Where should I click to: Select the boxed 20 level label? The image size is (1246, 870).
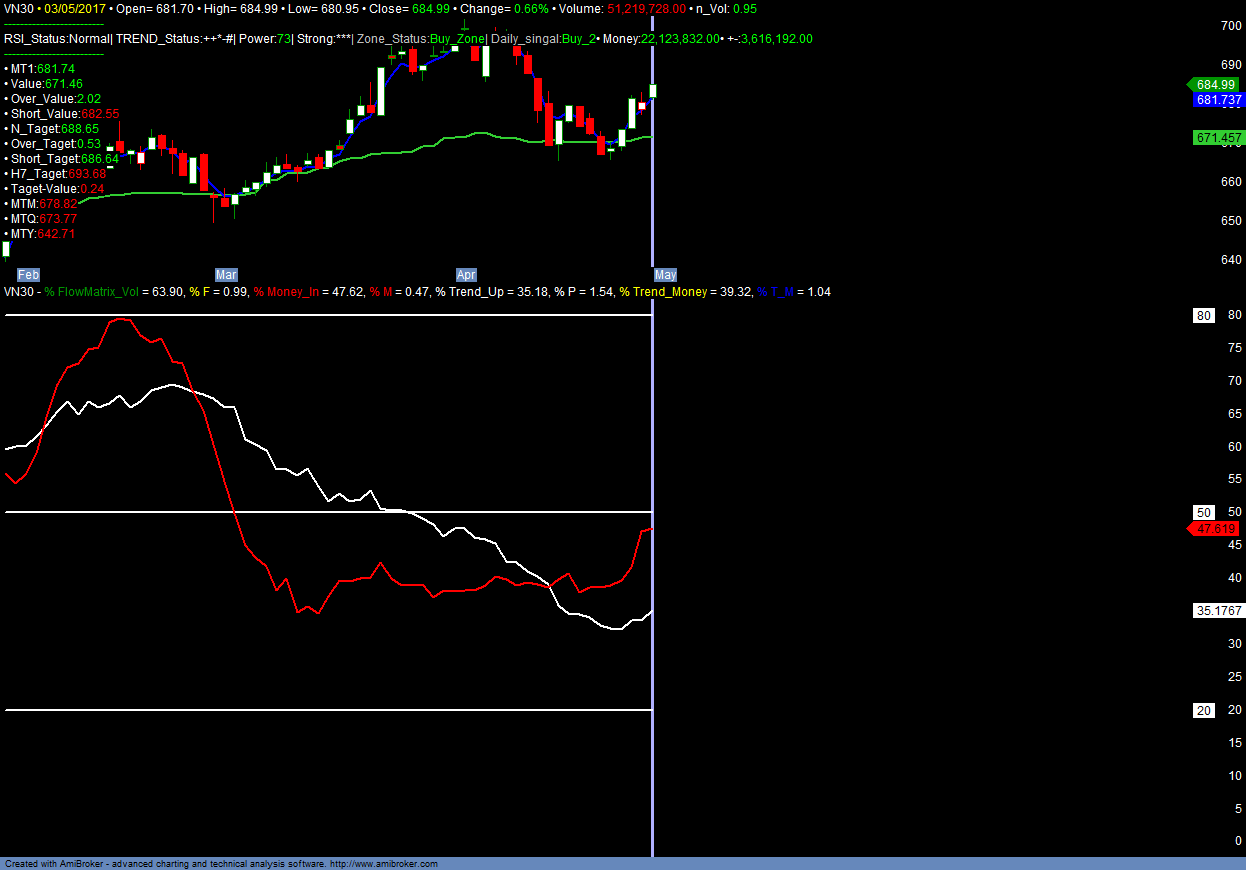[1204, 710]
